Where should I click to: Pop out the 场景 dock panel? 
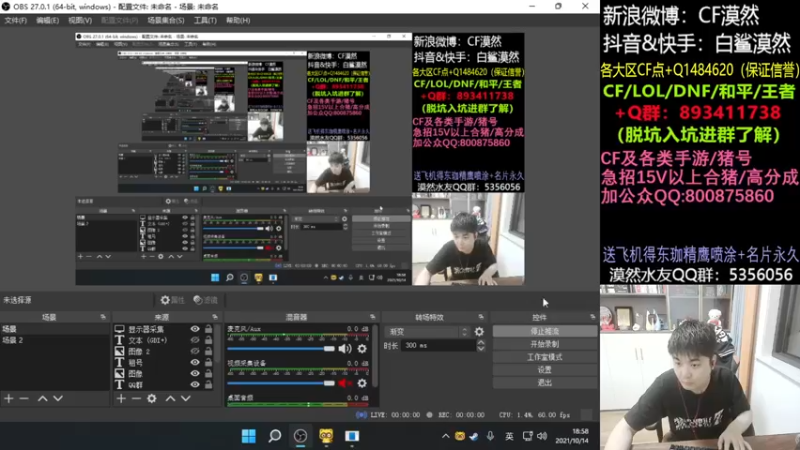[x=103, y=317]
